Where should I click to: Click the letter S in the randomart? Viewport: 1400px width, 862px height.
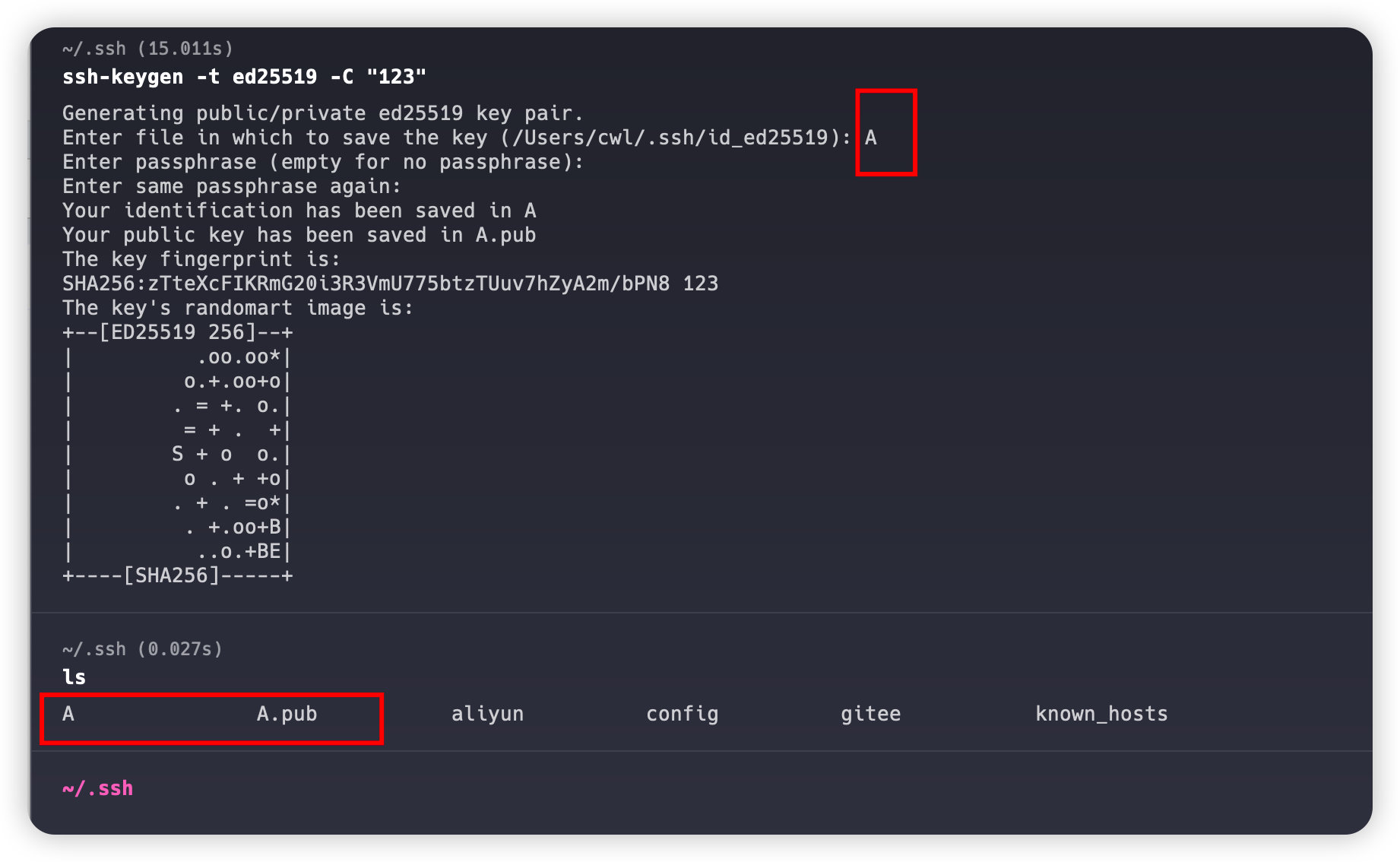[178, 454]
